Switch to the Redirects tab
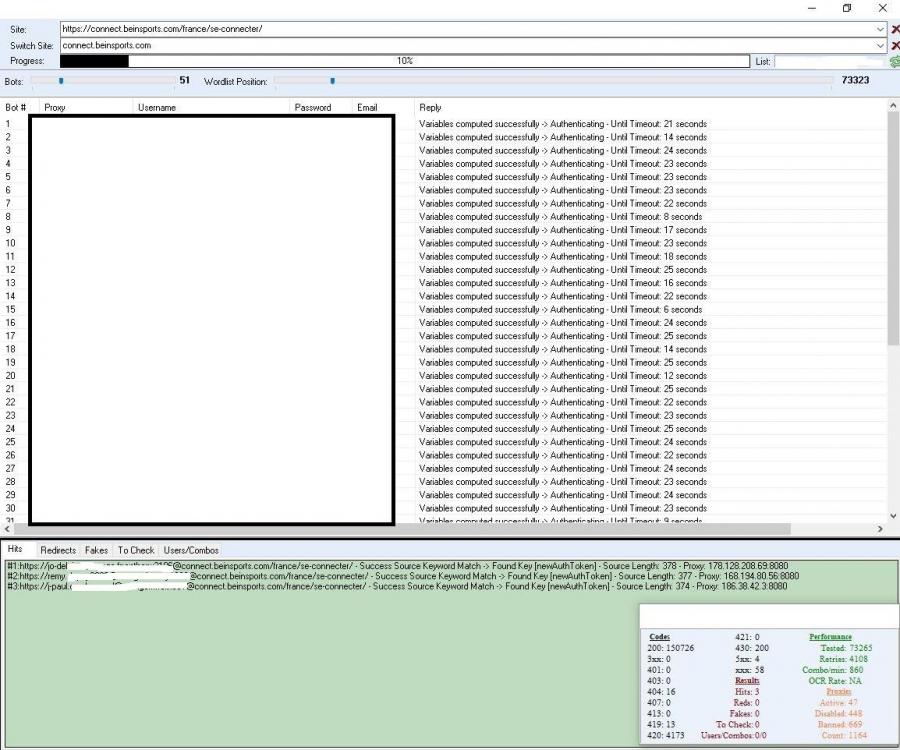 click(x=58, y=550)
